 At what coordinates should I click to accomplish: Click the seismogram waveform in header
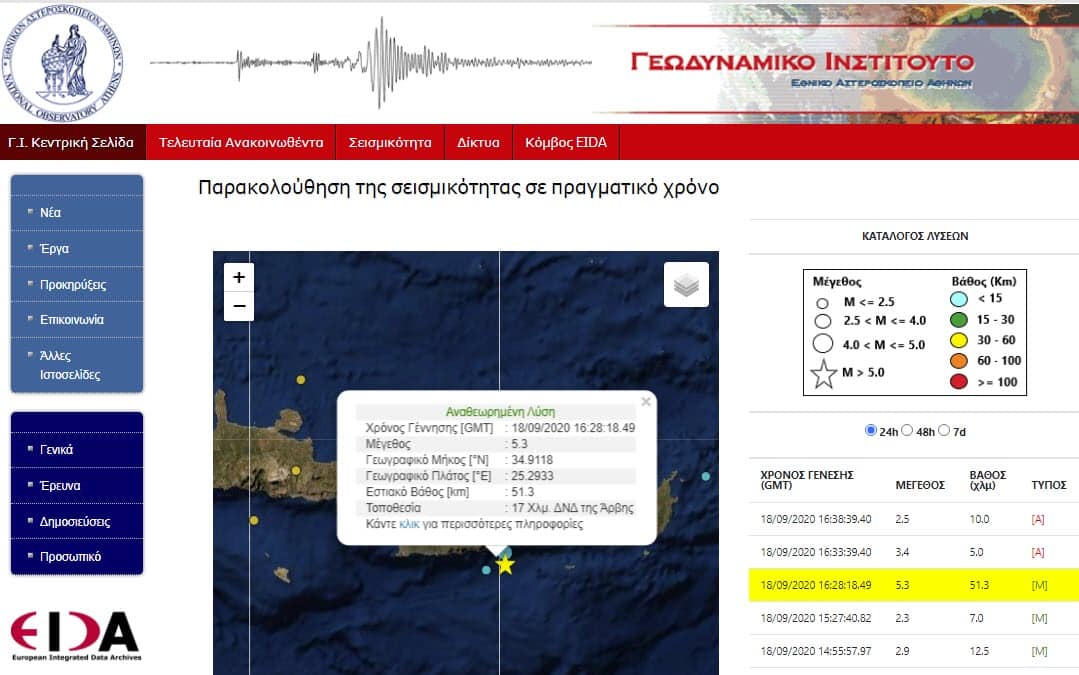[x=370, y=63]
